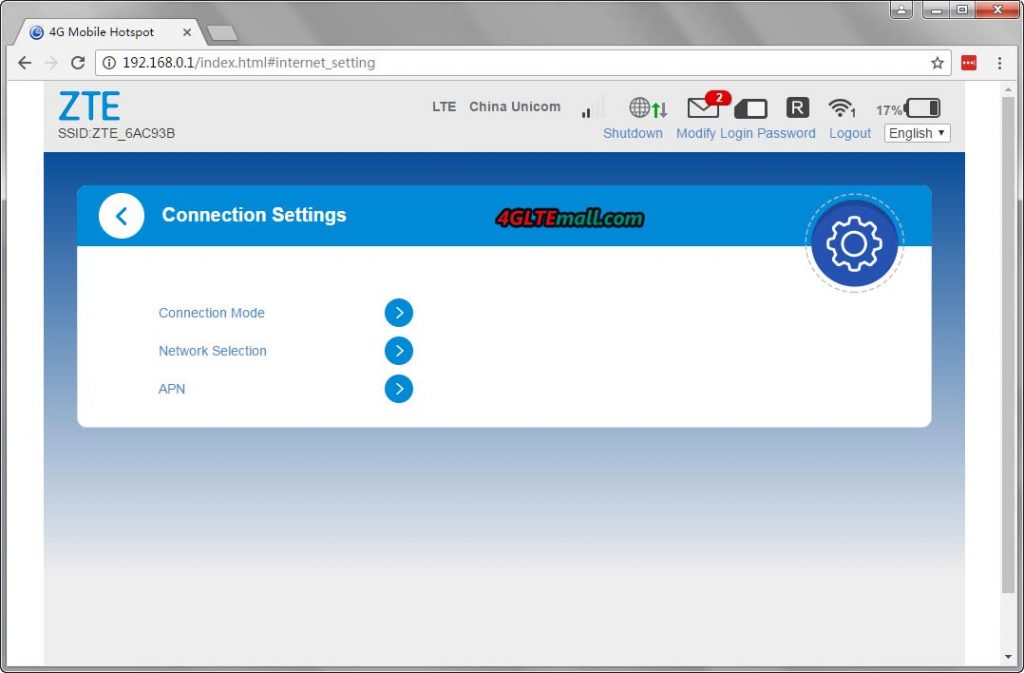Bookmark this page with the star icon
The height and width of the screenshot is (673, 1024).
[938, 62]
